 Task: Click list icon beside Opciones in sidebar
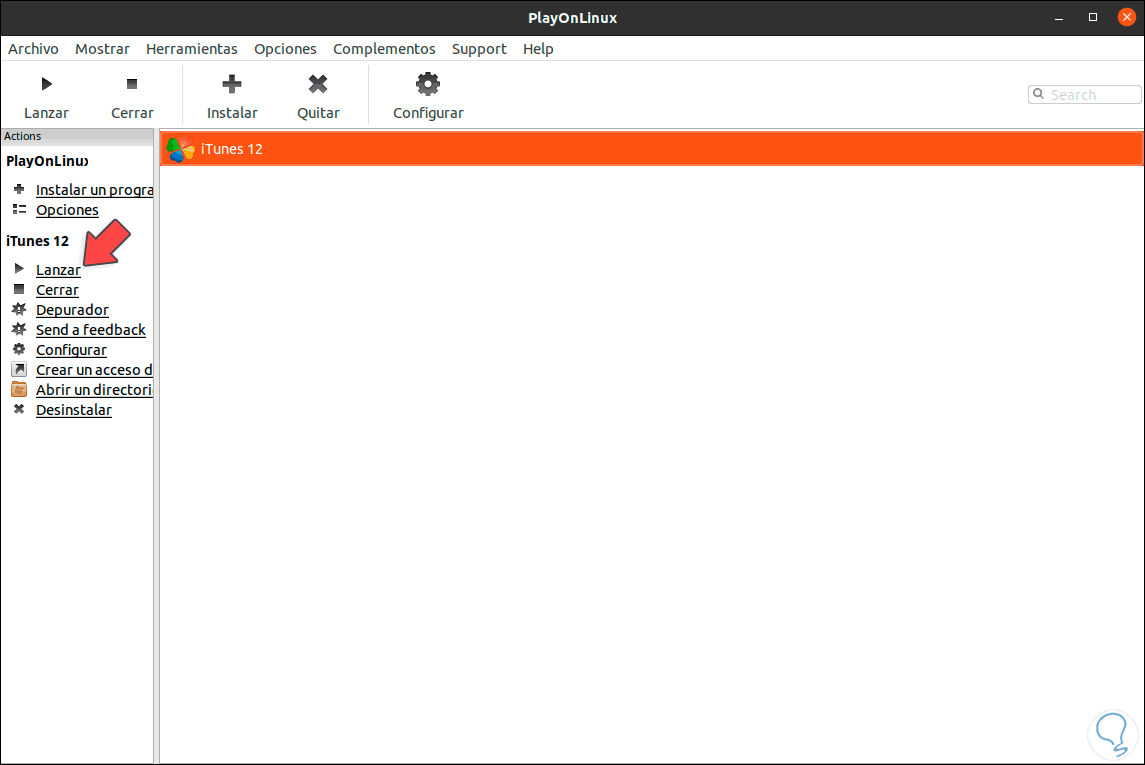click(19, 209)
